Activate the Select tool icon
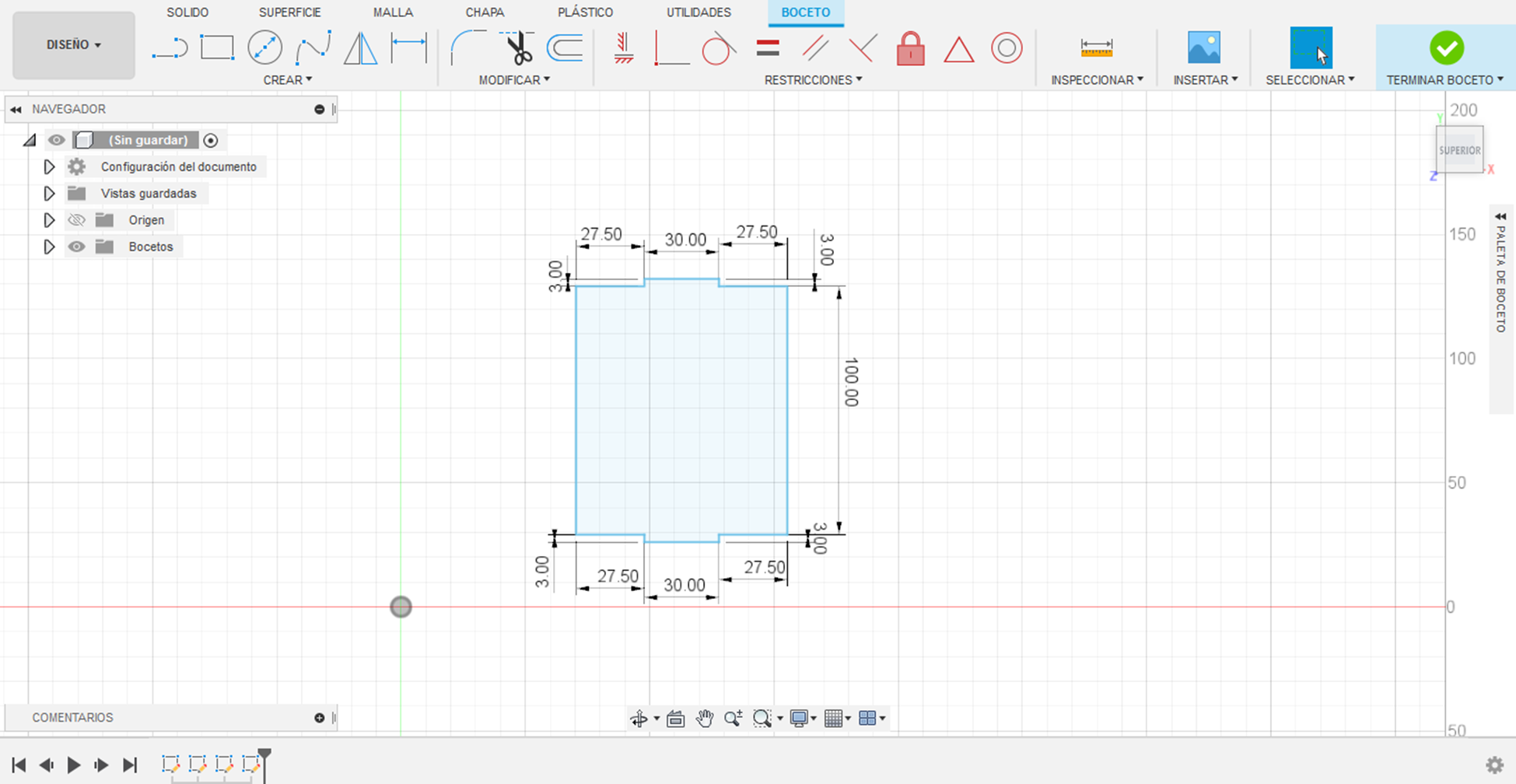The height and width of the screenshot is (784, 1516). pos(1311,48)
